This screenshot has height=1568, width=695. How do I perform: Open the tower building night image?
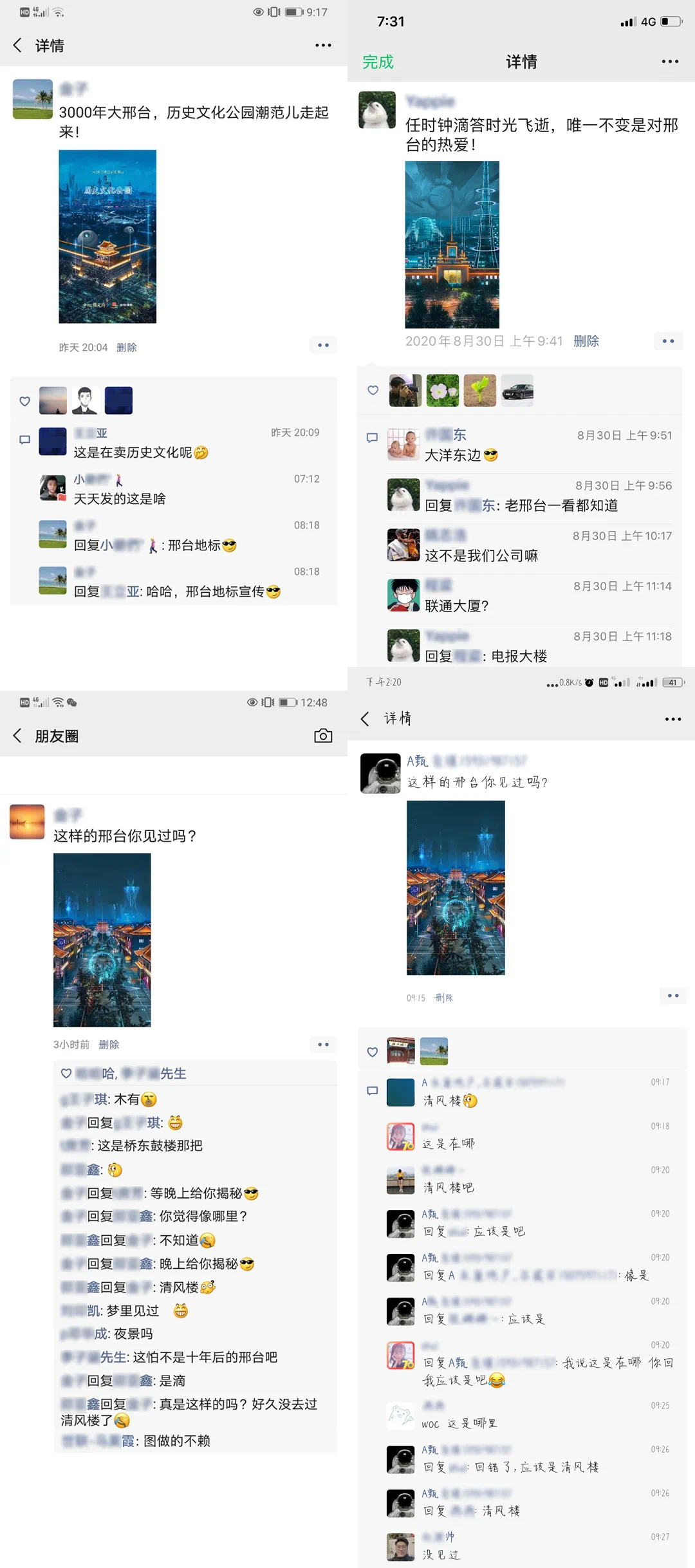point(452,245)
